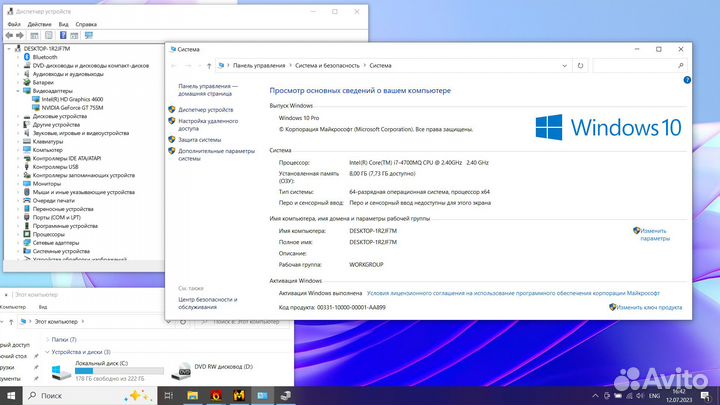Select Intel(R) HD Graphics 4600 adapter
Image resolution: width=720 pixels, height=405 pixels.
coord(72,99)
